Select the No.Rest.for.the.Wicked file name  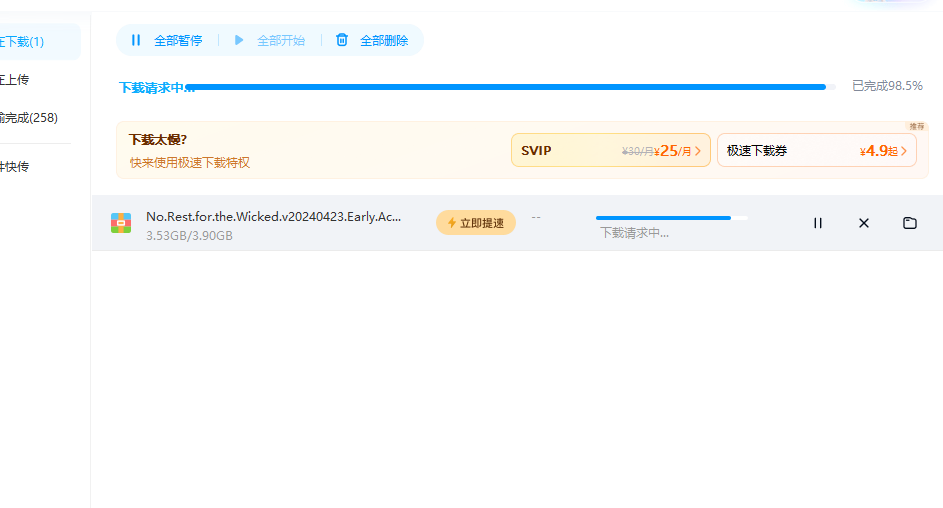point(273,216)
